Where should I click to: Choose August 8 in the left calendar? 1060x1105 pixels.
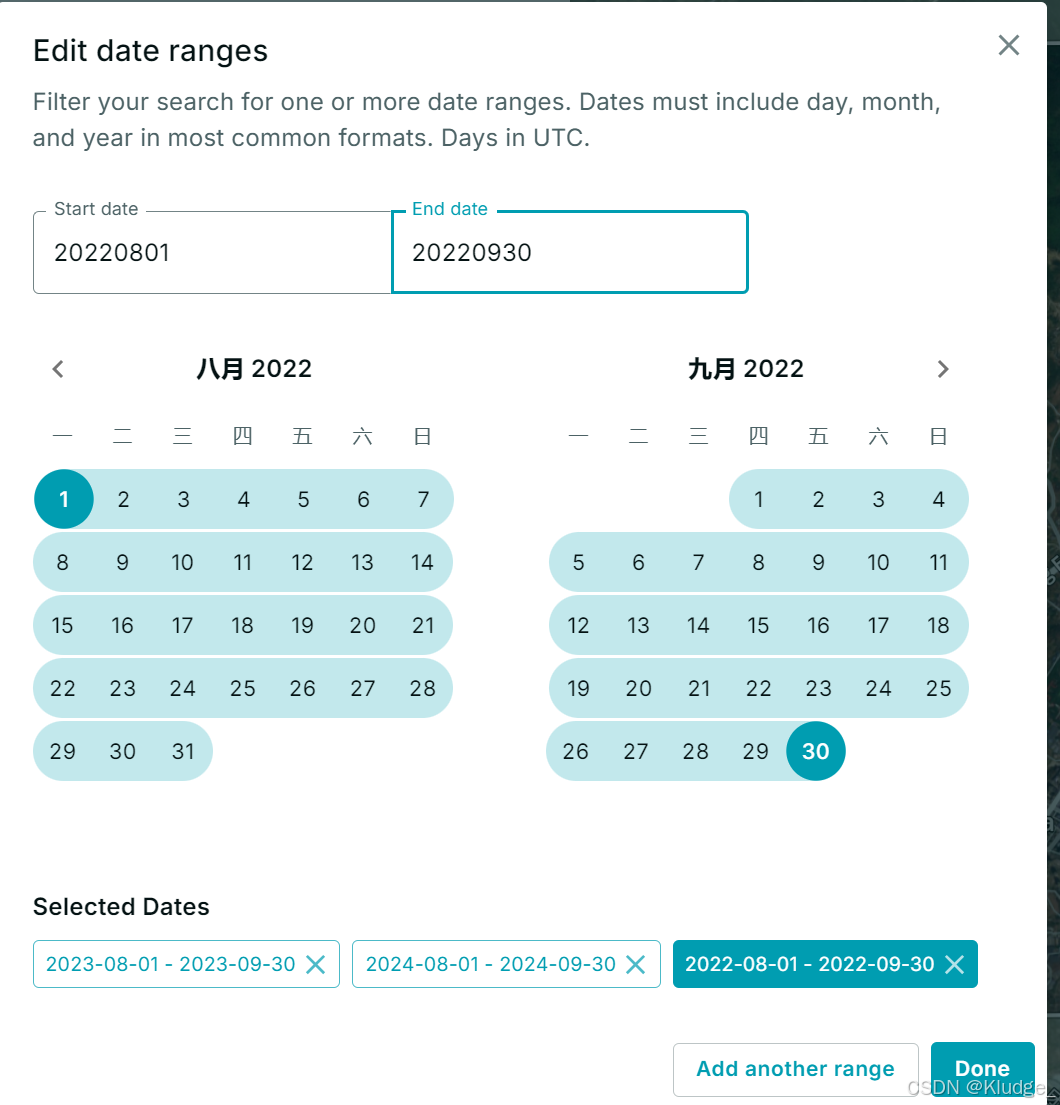(x=63, y=562)
